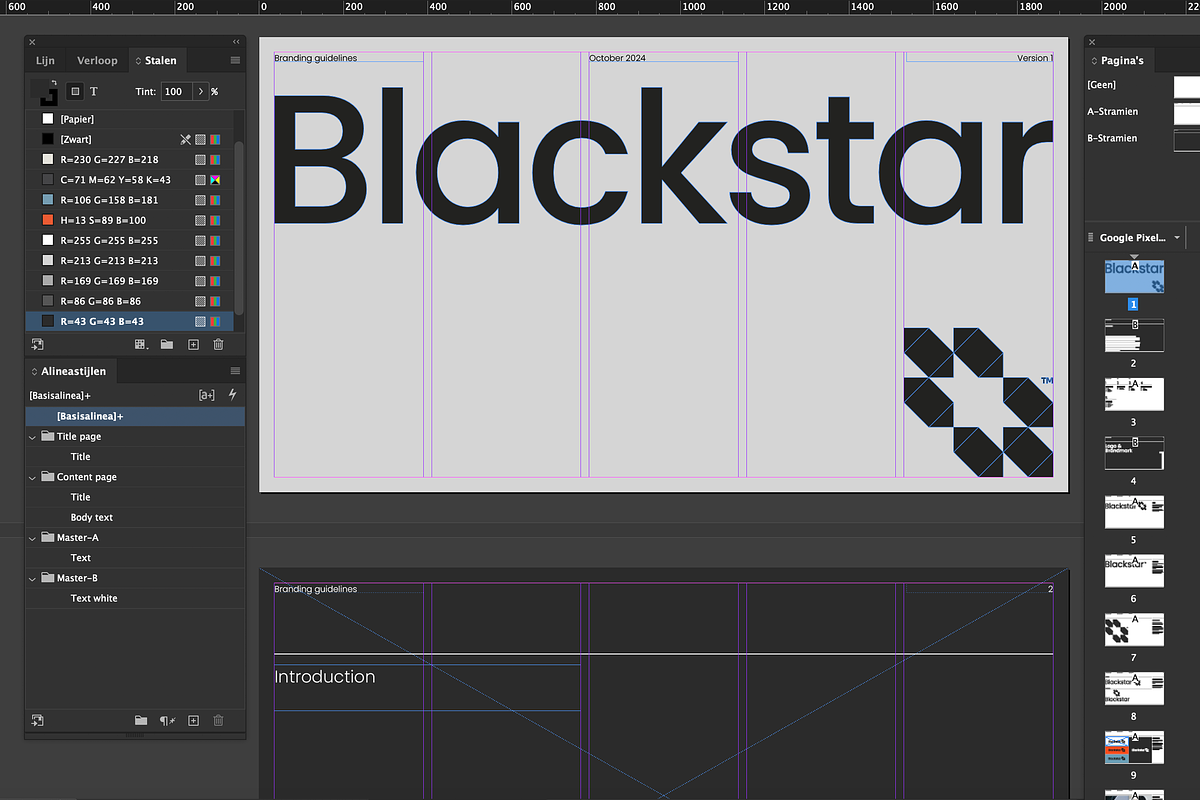Create a new color group in Stalen

(x=167, y=344)
